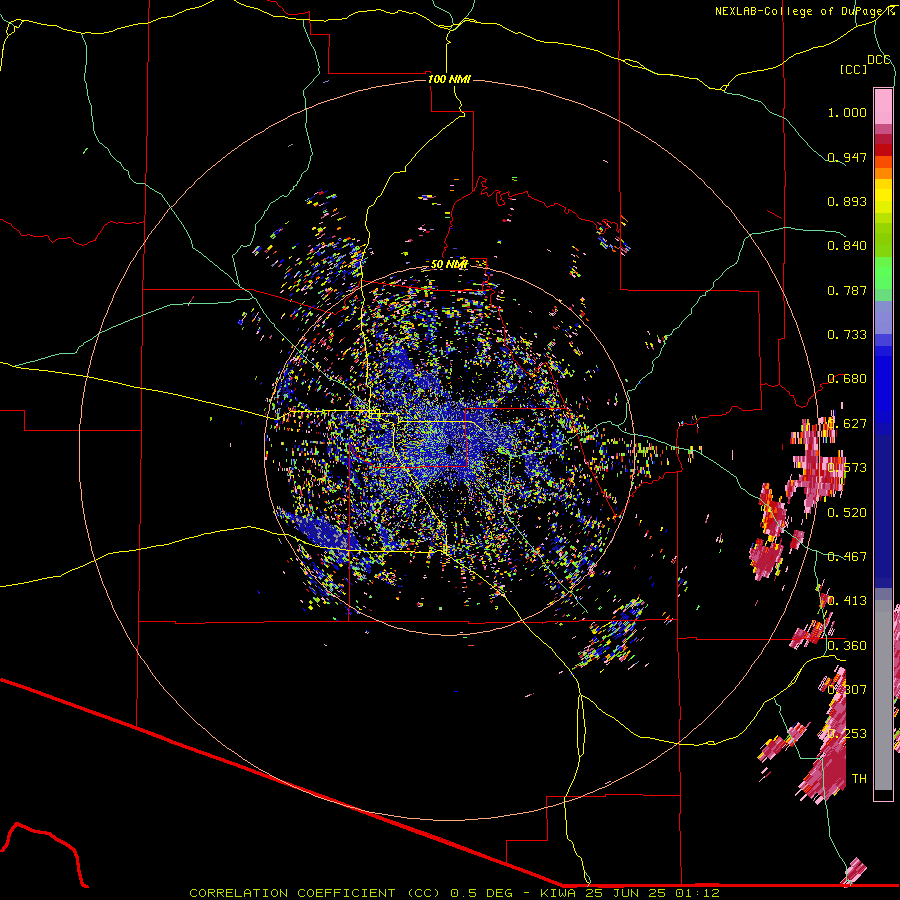Pick the yellow color bar segment
The width and height of the screenshot is (900, 900).
click(x=883, y=196)
